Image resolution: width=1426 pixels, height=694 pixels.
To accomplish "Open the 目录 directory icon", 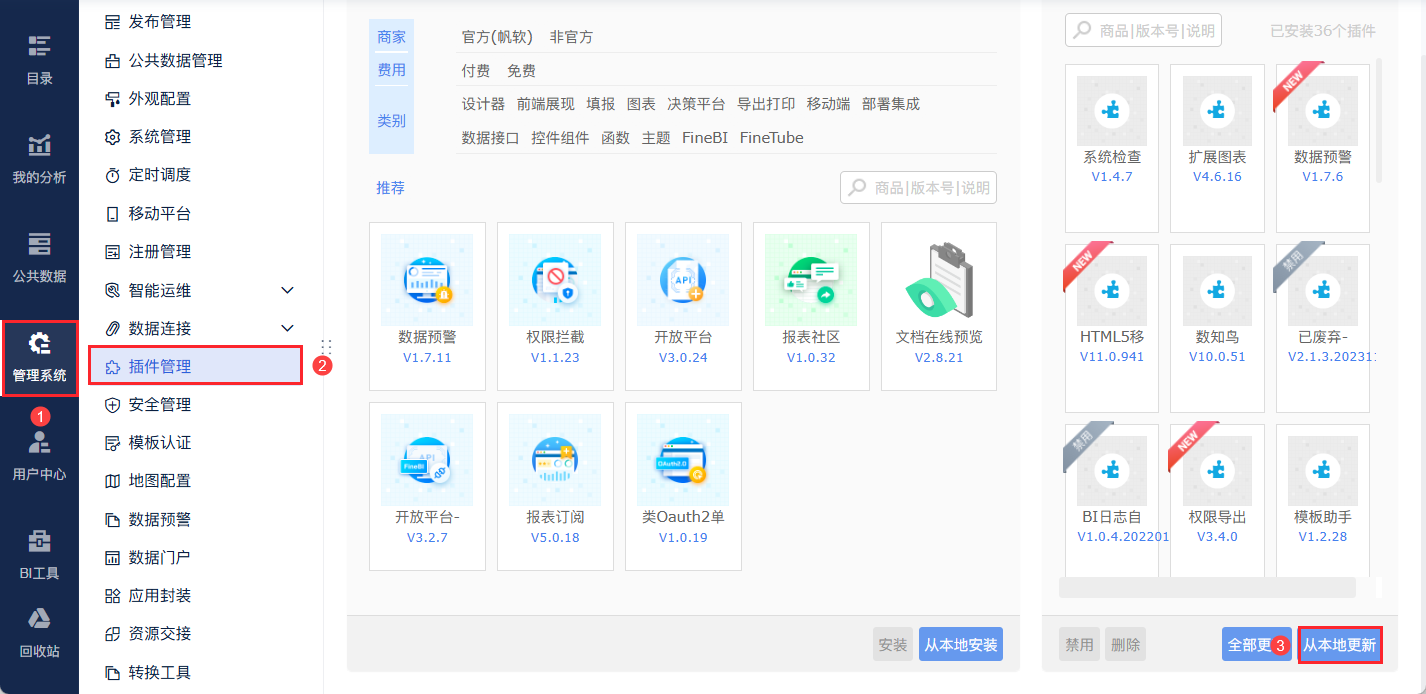I will coord(39,45).
